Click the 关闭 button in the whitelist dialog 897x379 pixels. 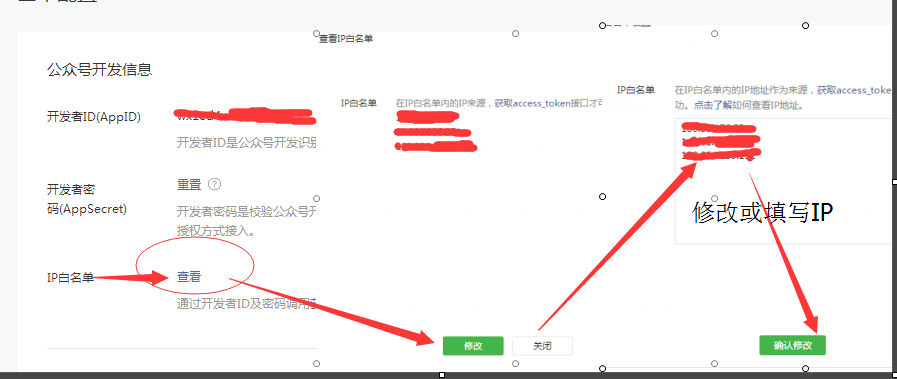pyautogui.click(x=542, y=346)
